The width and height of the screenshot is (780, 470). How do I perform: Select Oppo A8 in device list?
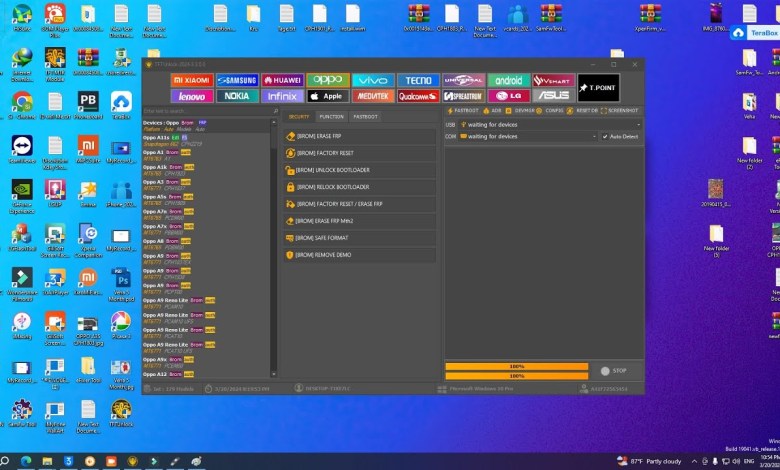pyautogui.click(x=206, y=244)
